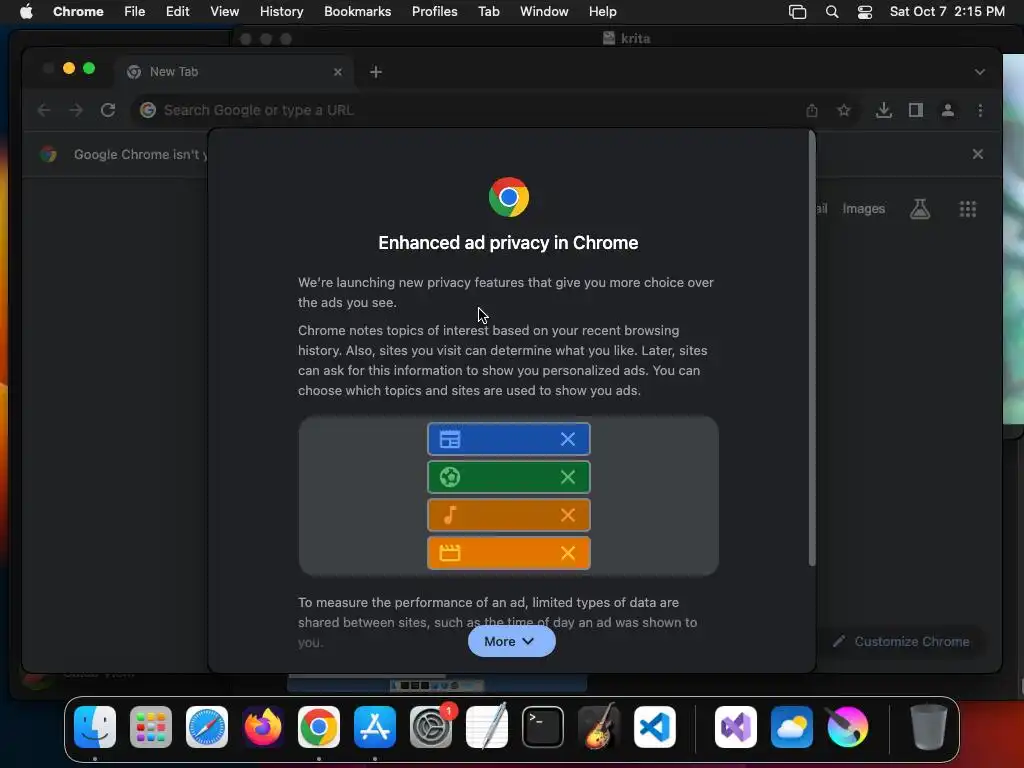The width and height of the screenshot is (1024, 768).
Task: Open Spotlight search in menu bar
Action: click(x=831, y=12)
